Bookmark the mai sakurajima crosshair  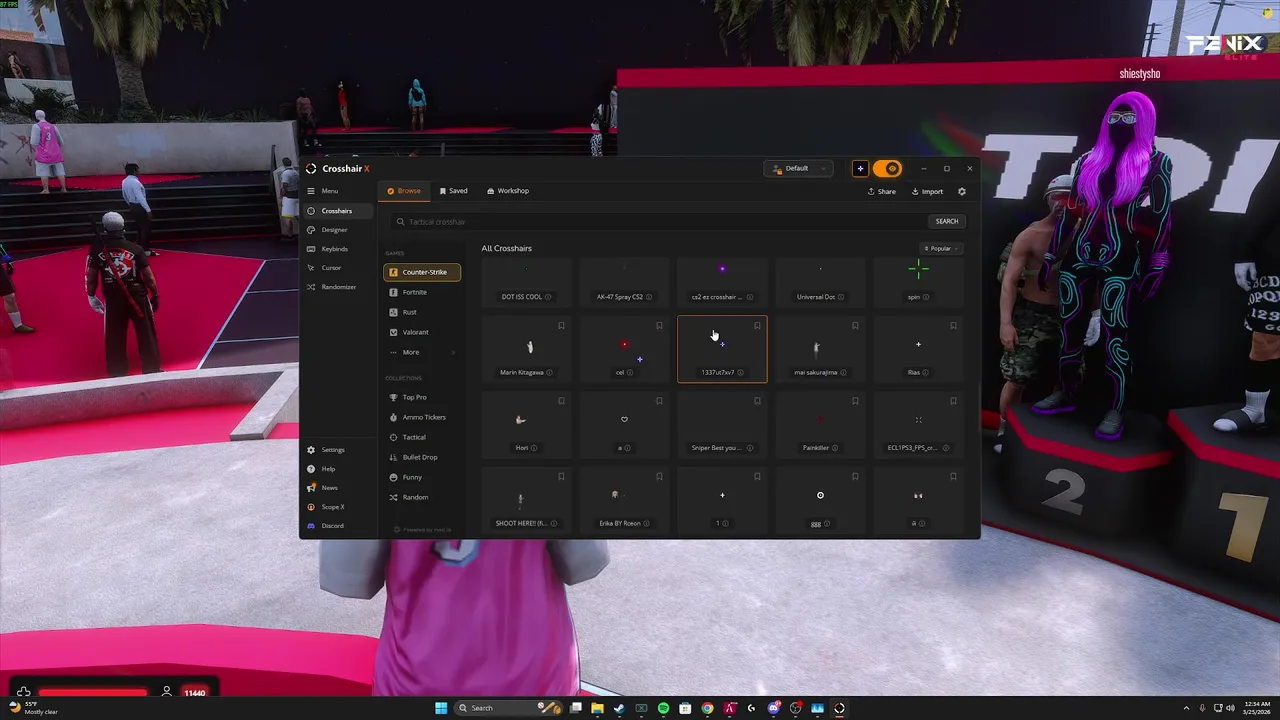[855, 326]
